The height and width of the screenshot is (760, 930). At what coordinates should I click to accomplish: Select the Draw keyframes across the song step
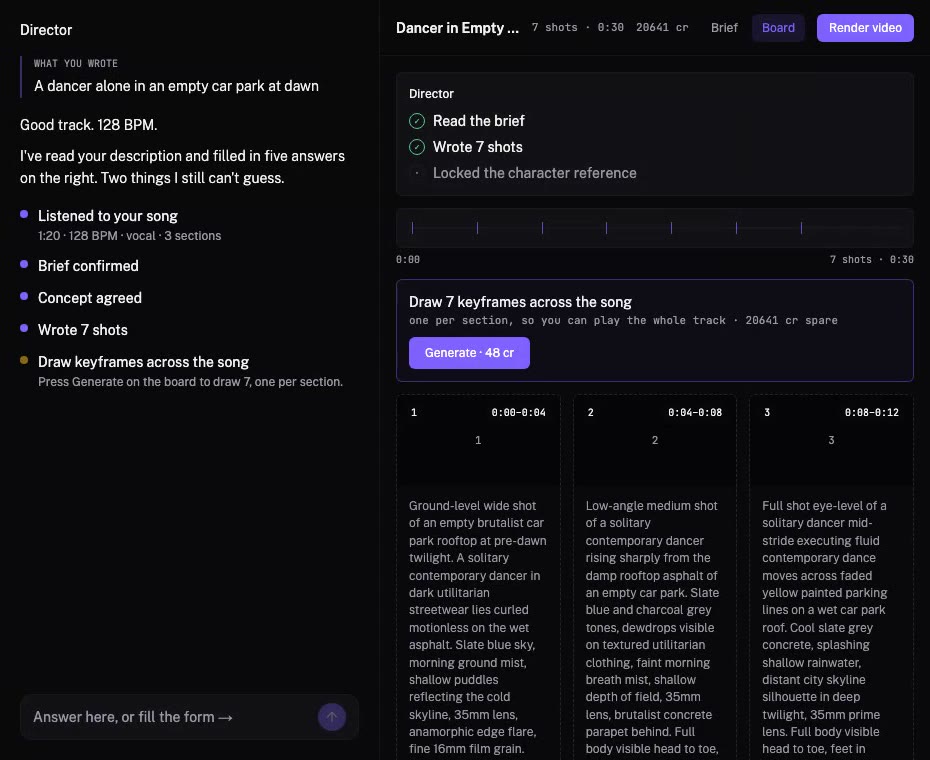click(x=144, y=362)
